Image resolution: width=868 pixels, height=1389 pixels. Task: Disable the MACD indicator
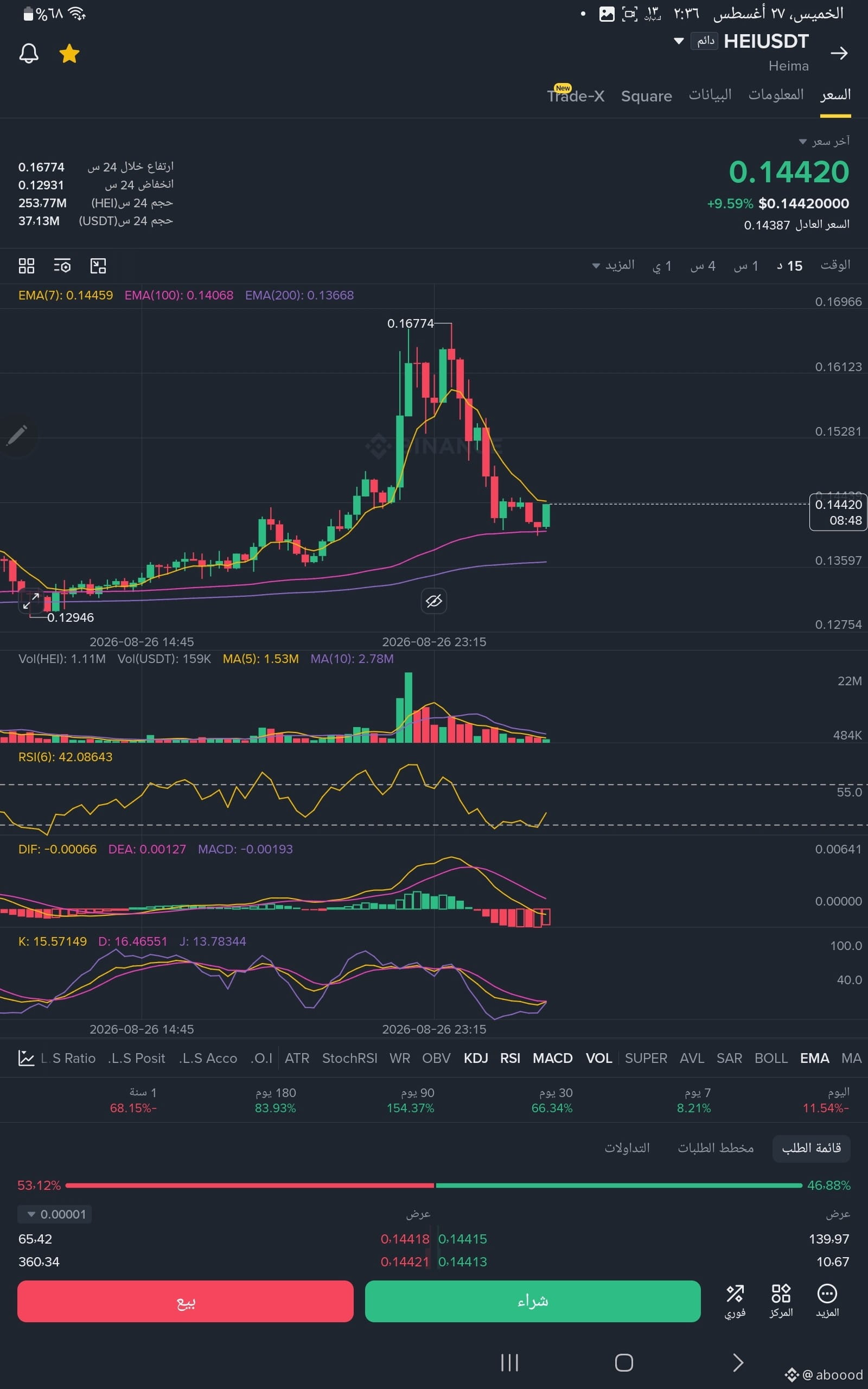pos(553,1058)
